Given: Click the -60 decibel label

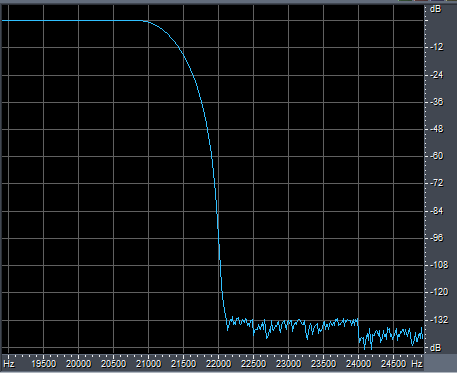Looking at the screenshot, I should tap(437, 156).
